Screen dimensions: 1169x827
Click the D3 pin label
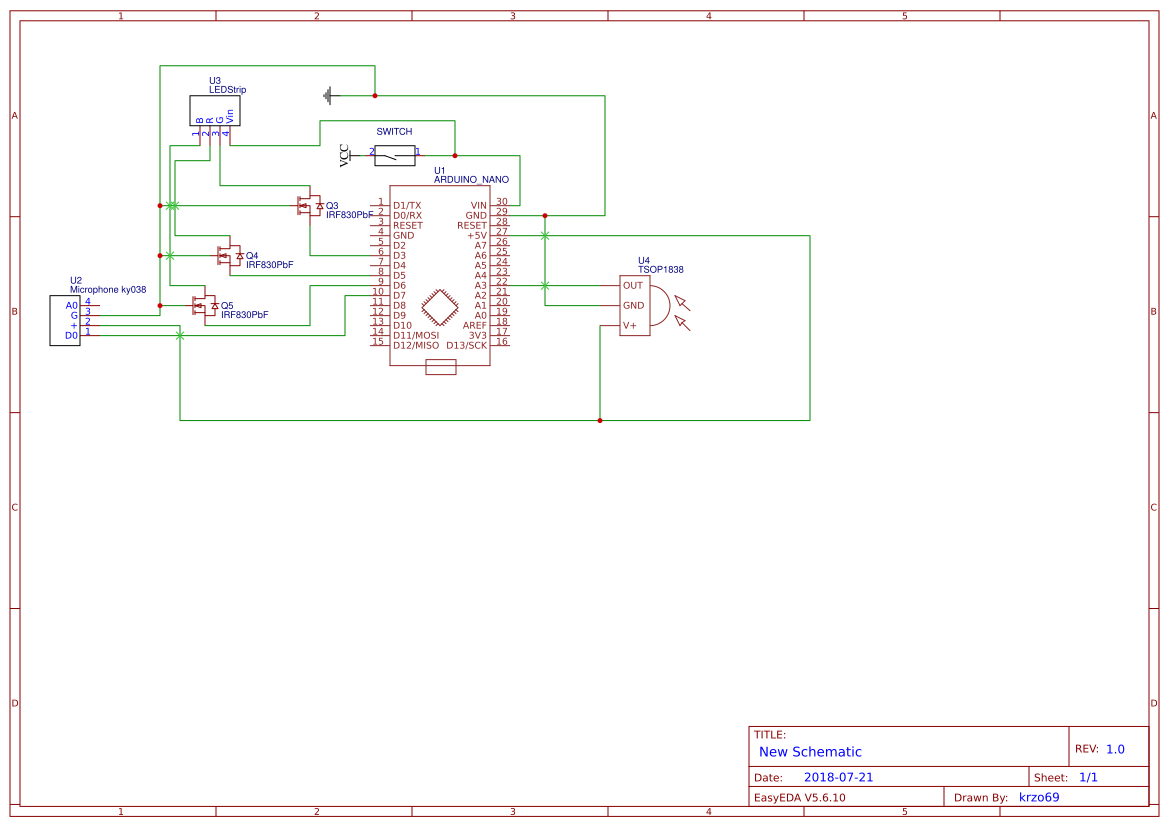coord(400,256)
